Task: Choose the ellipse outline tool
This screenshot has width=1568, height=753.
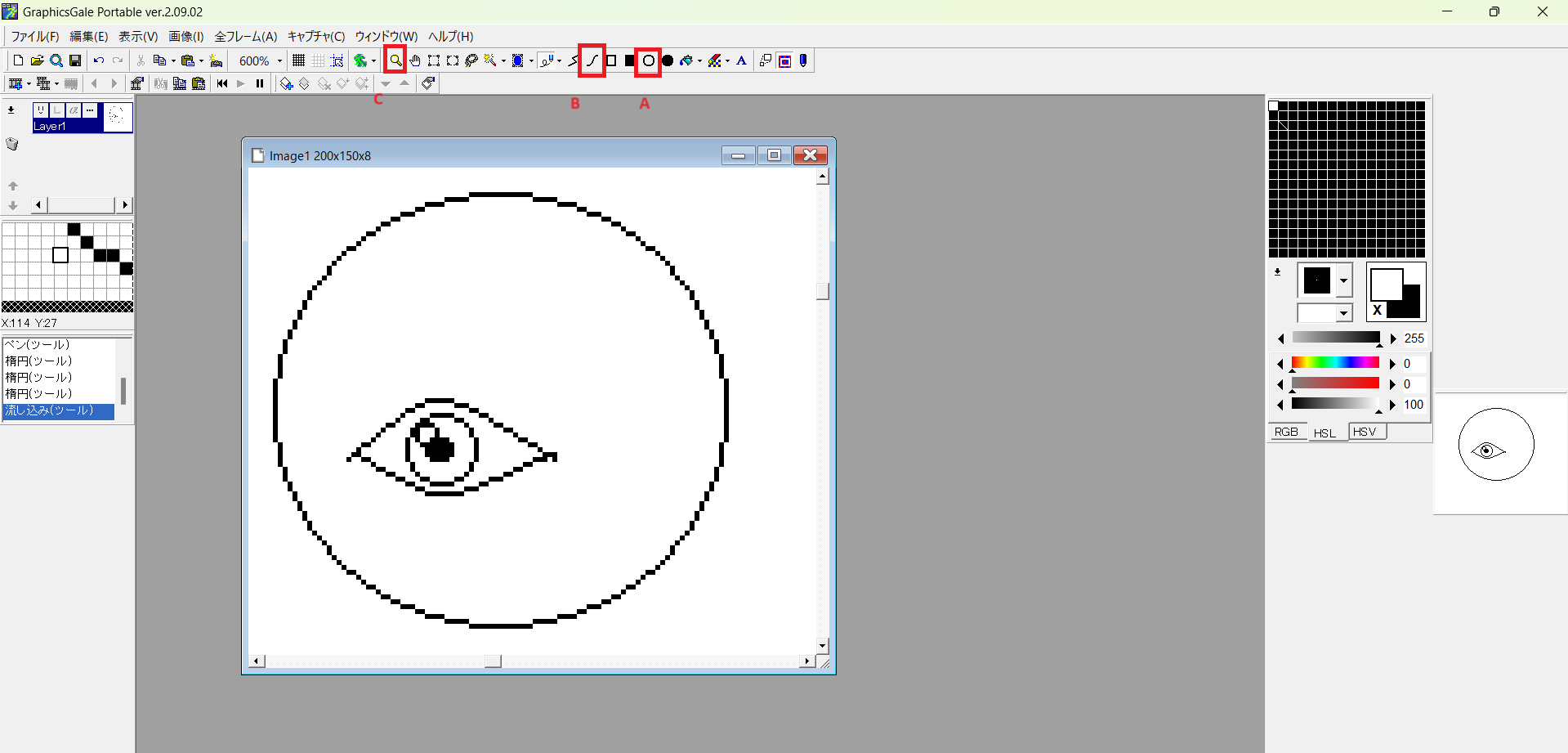Action: pyautogui.click(x=648, y=61)
